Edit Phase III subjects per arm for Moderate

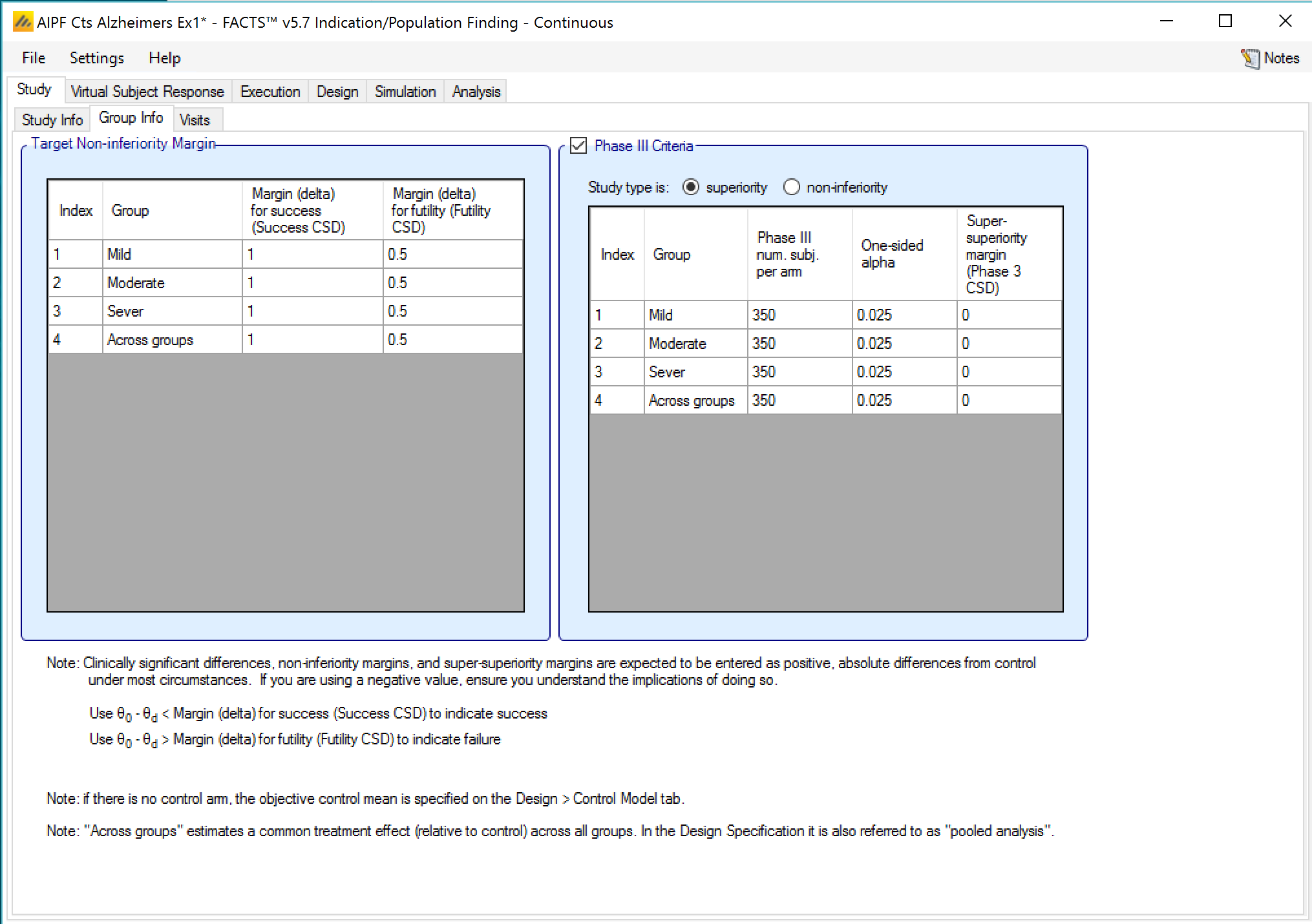(799, 344)
